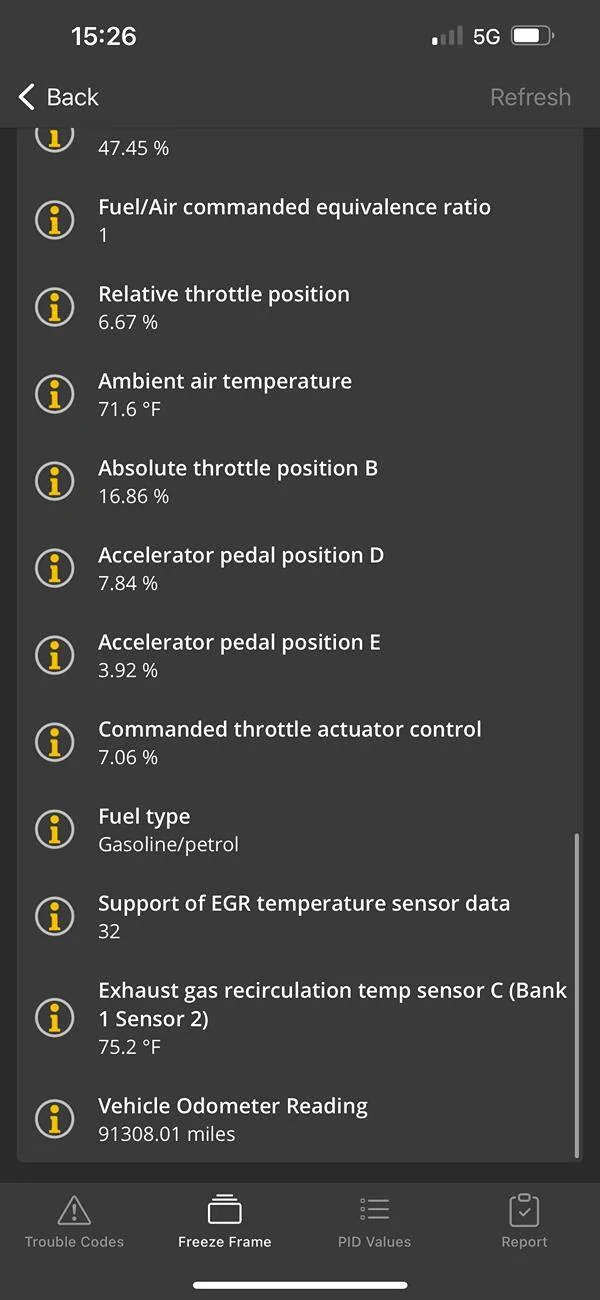Show info for Absolute throttle position B
This screenshot has height=1300, width=600.
[55, 481]
